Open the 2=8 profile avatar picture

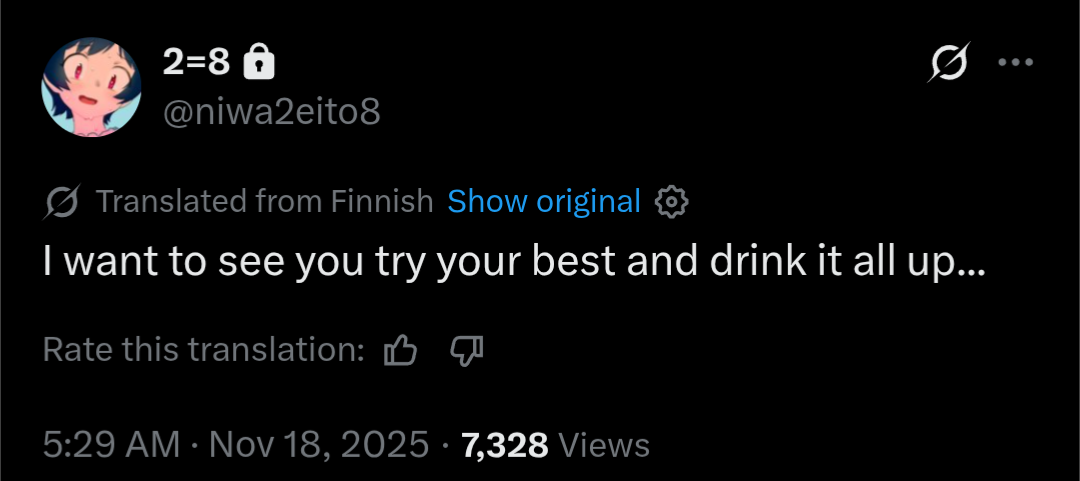click(89, 88)
